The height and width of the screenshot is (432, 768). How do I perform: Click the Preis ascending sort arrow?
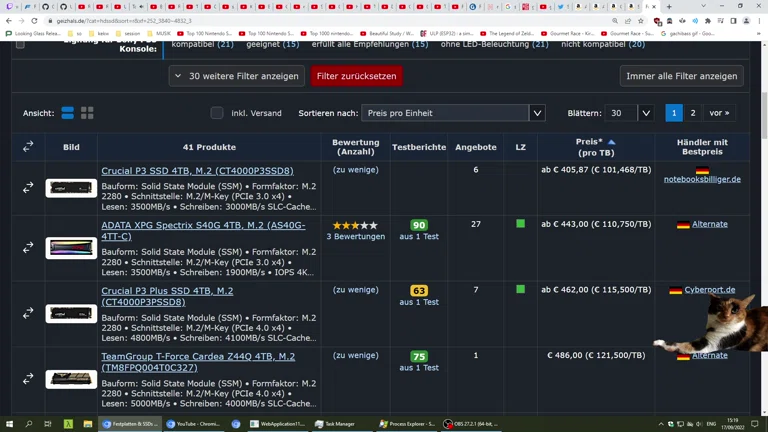click(x=611, y=142)
